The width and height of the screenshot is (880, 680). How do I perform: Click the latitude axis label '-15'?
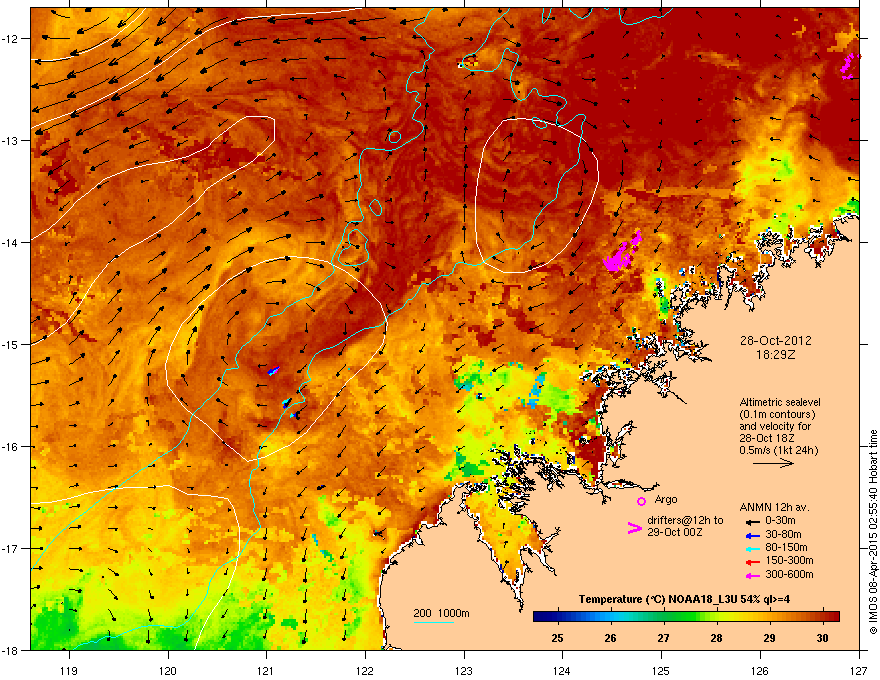(11, 344)
